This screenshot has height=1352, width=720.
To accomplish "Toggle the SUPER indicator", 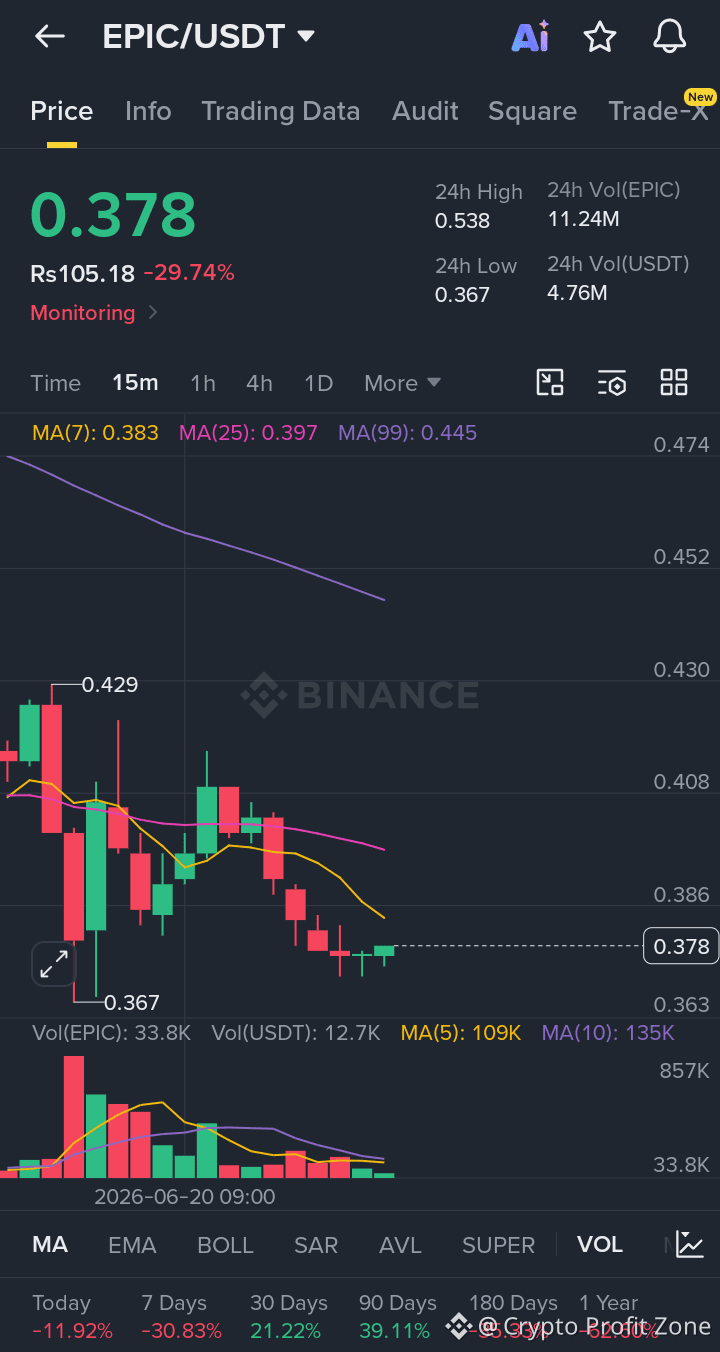I will [x=498, y=1245].
